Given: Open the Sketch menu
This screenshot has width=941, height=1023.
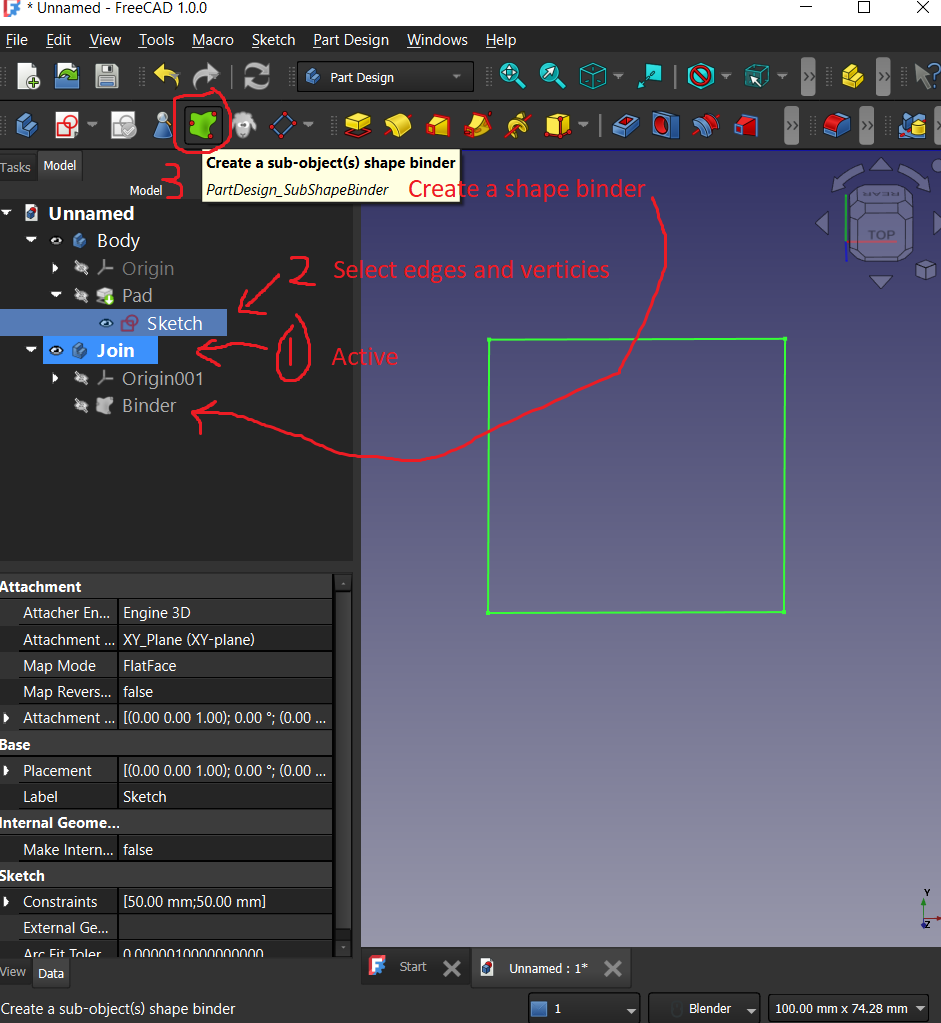Looking at the screenshot, I should tap(273, 40).
